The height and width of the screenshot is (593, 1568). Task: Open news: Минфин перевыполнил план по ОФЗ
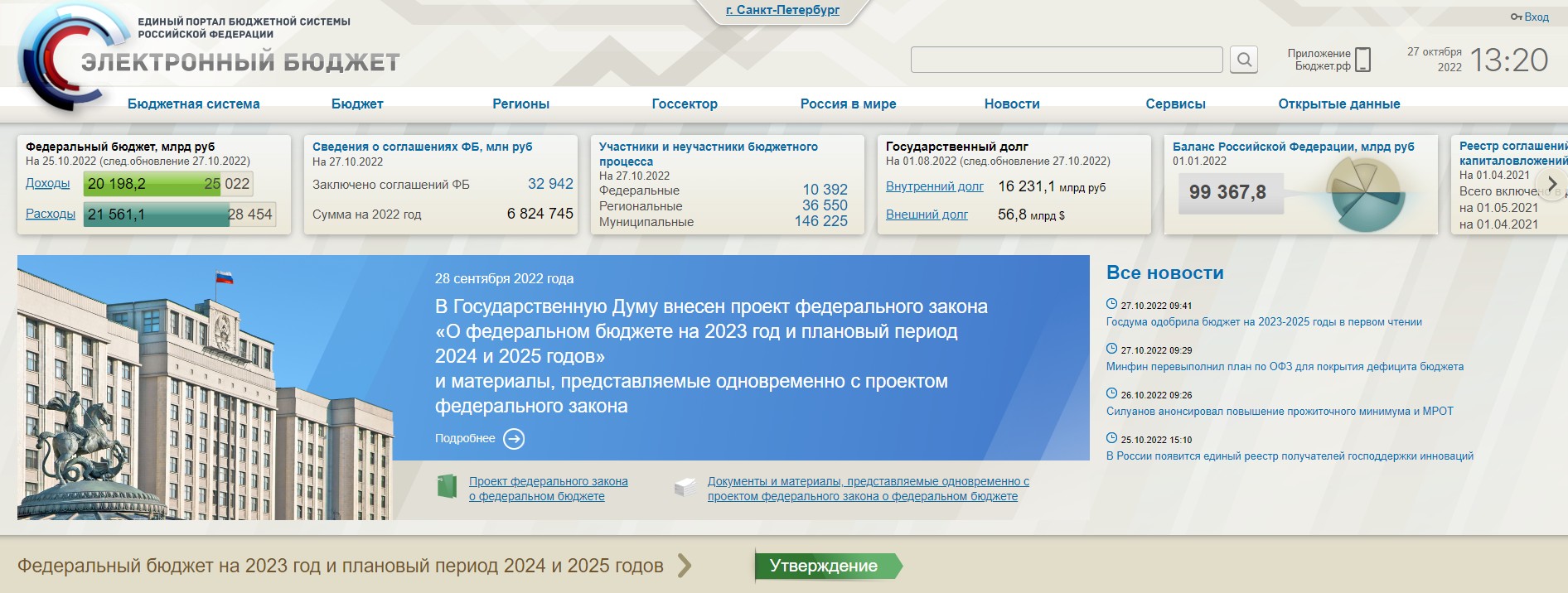(x=1285, y=367)
